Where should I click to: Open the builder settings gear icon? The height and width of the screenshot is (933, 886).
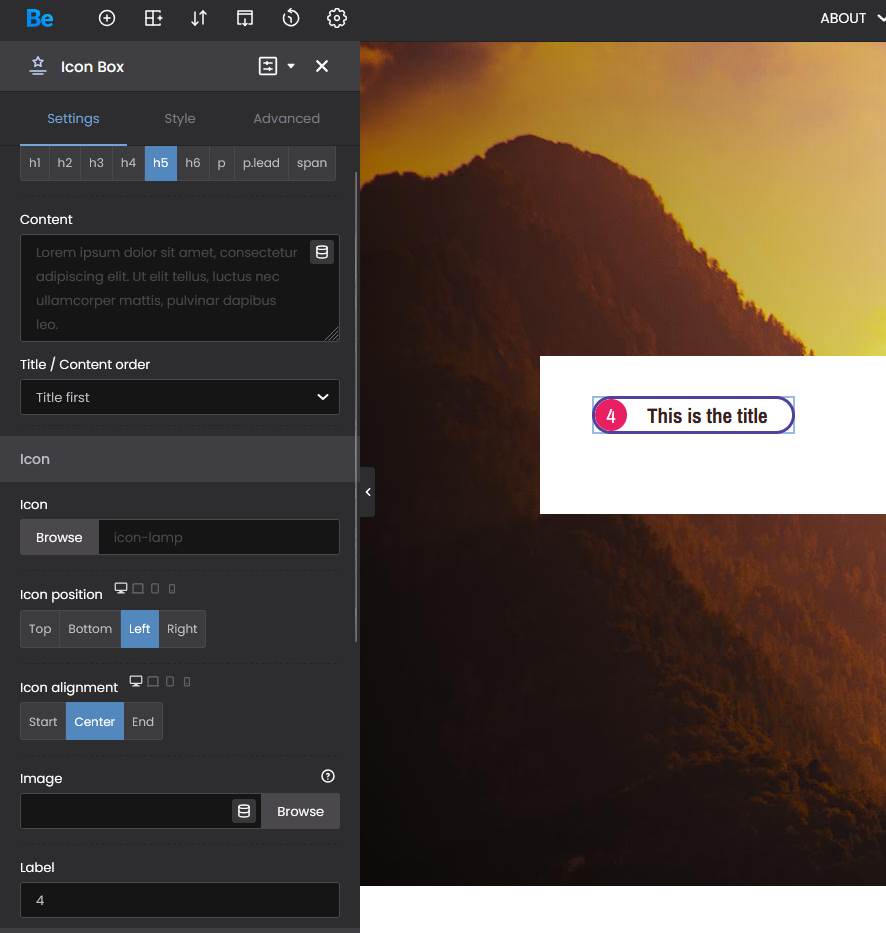337,18
